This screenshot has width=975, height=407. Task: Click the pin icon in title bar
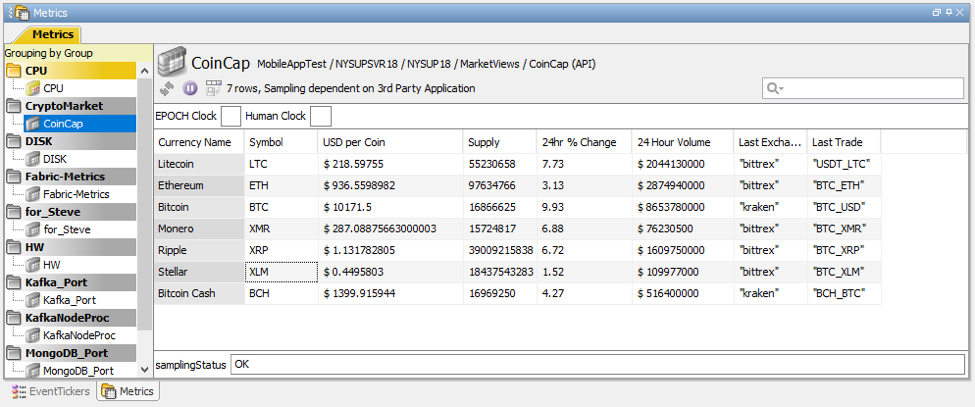(x=949, y=12)
